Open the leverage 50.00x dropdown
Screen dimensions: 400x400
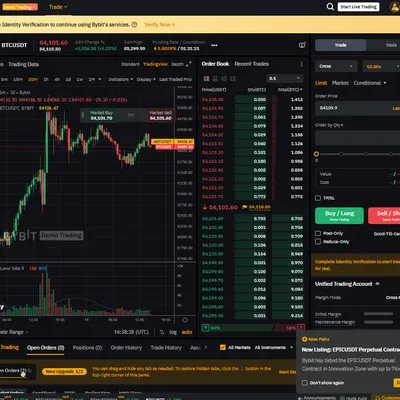point(381,66)
